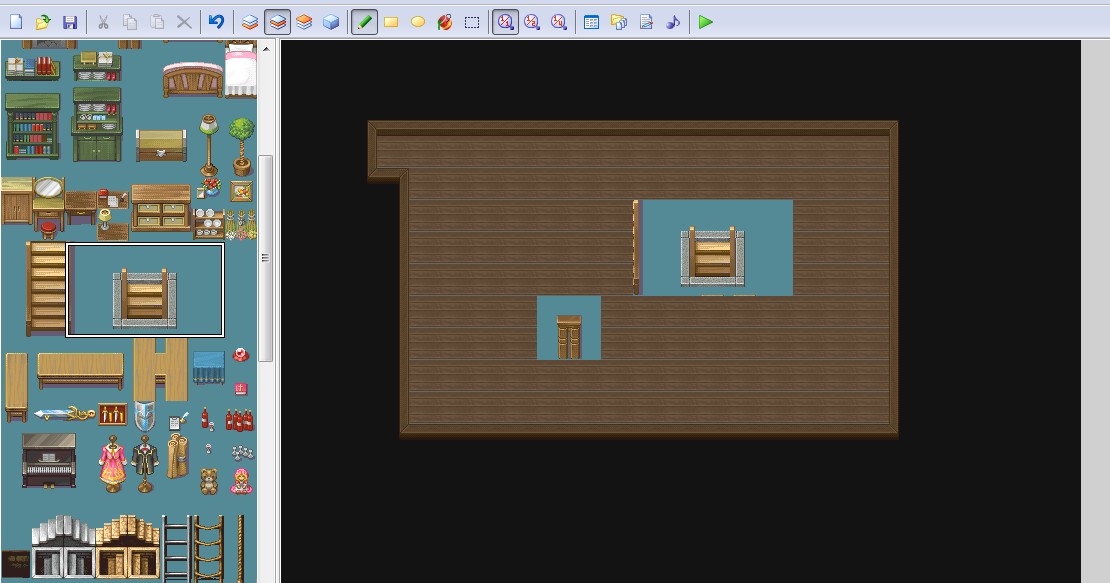Pick the treasure chest tile in the tileset
Screen dimensions: 1110x583
(161, 145)
